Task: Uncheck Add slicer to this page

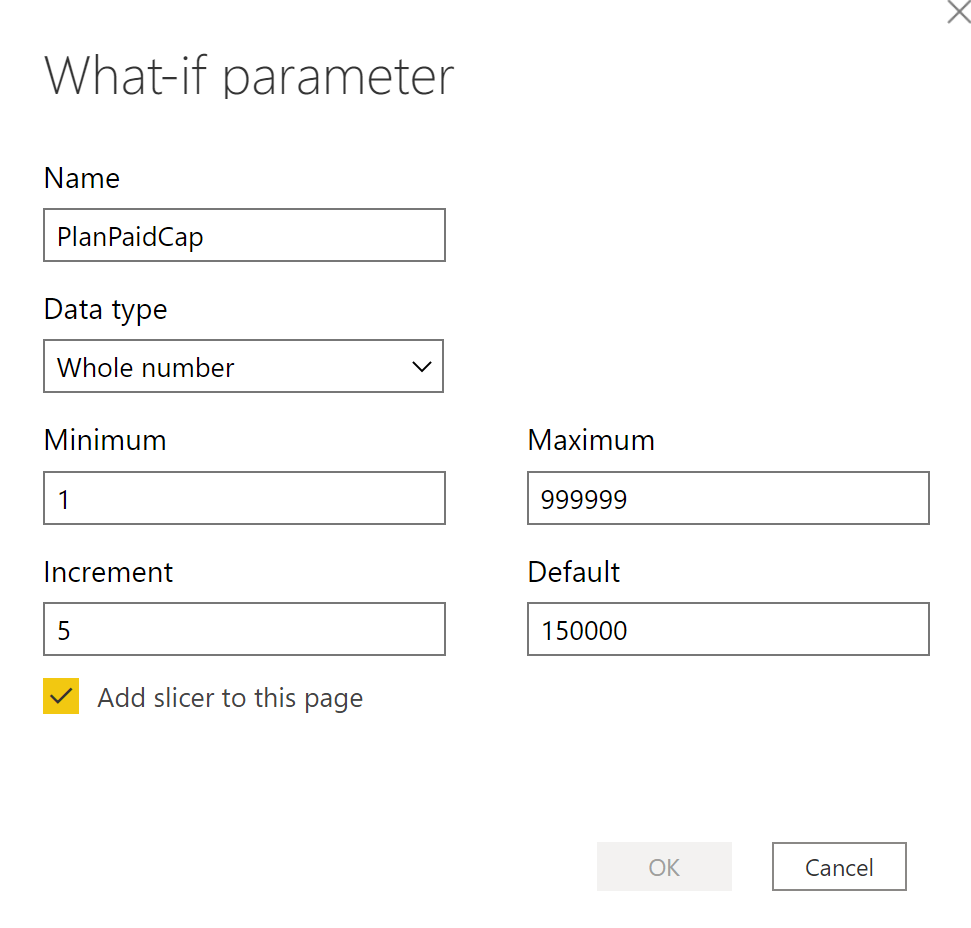Action: [61, 696]
